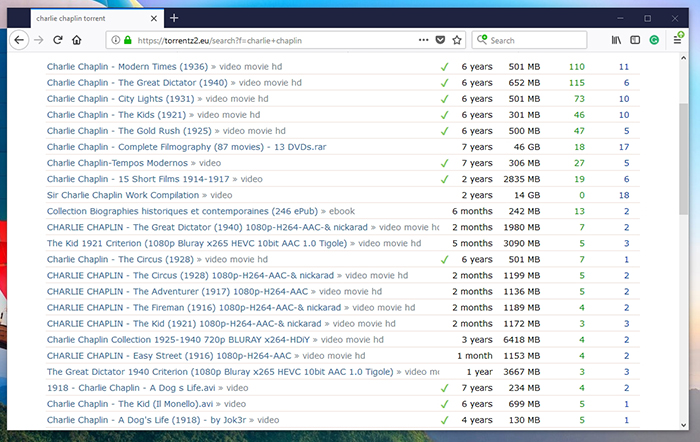The width and height of the screenshot is (700, 442).
Task: Open Charlie Chaplin Collection 1925-1940 720p link
Action: (x=178, y=340)
